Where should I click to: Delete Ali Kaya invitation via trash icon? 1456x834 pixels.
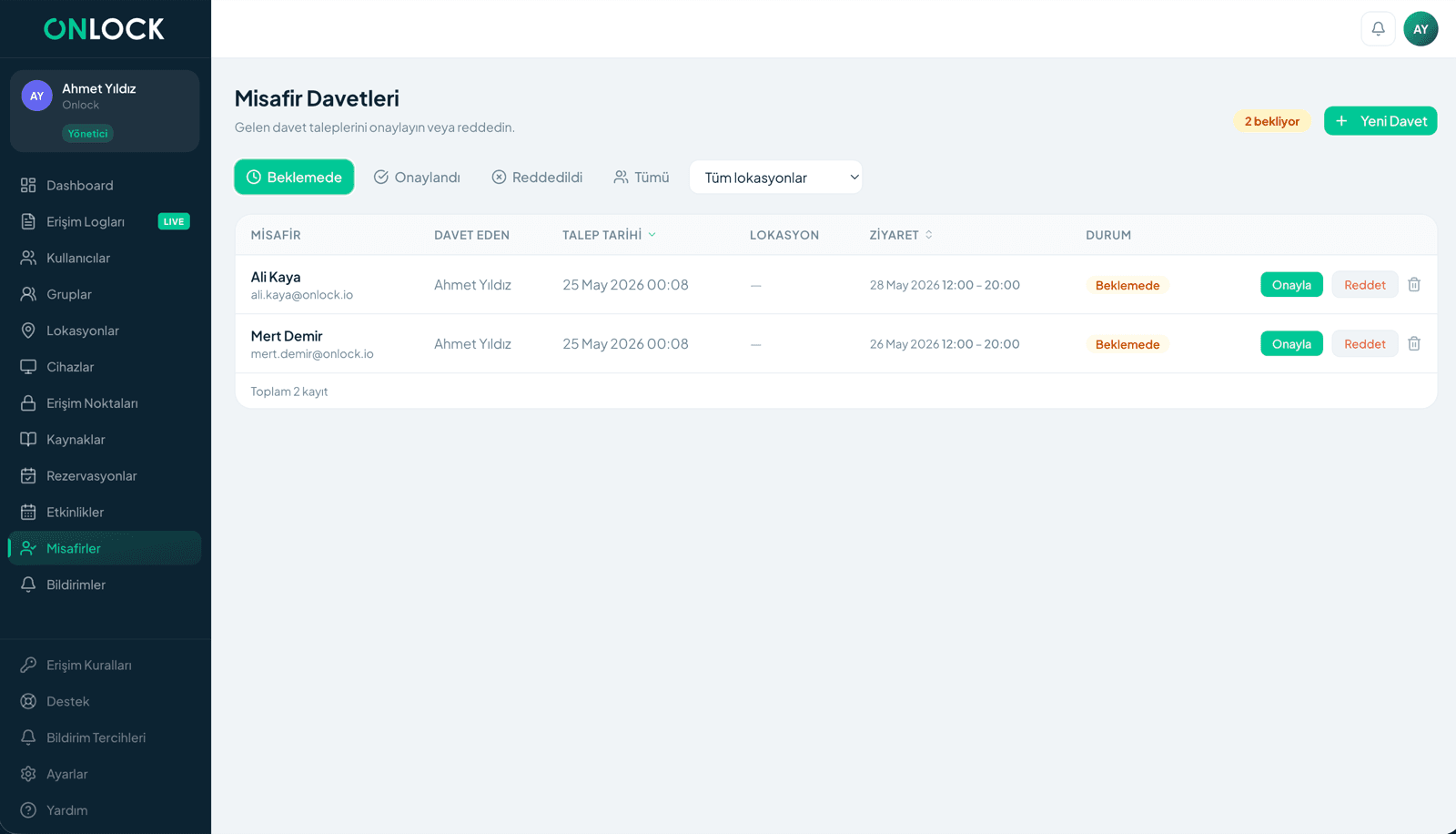pyautogui.click(x=1414, y=285)
